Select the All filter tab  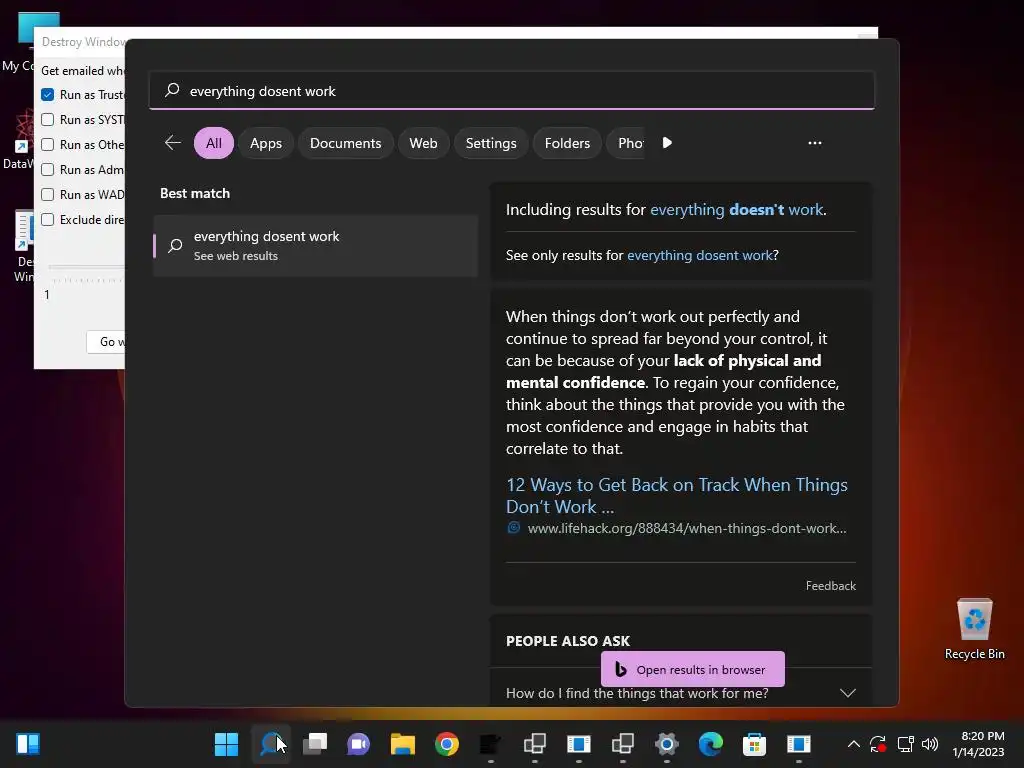pyautogui.click(x=214, y=143)
